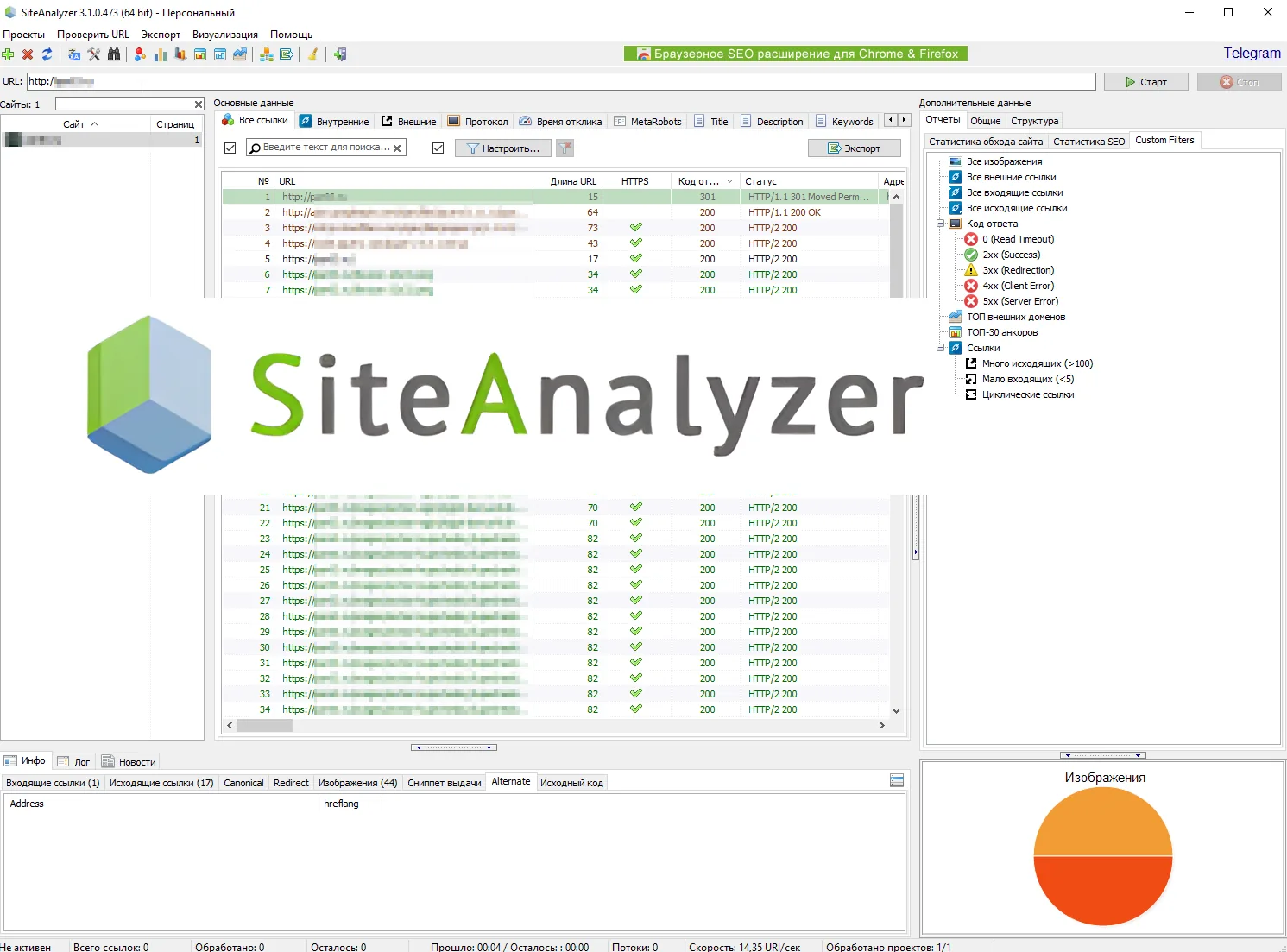The image size is (1287, 952).
Task: Click the red-crossed filter reset icon
Action: coord(565,148)
